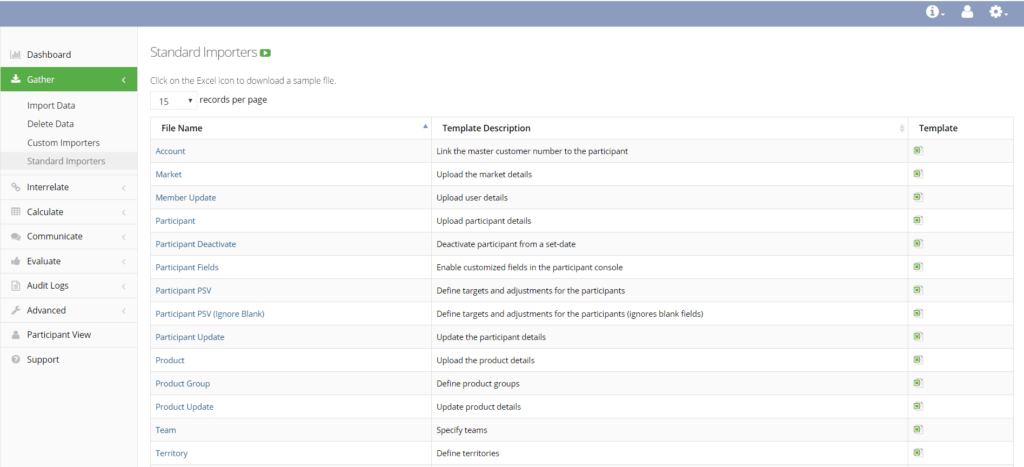Collapse the Gather menu section

[x=69, y=80]
